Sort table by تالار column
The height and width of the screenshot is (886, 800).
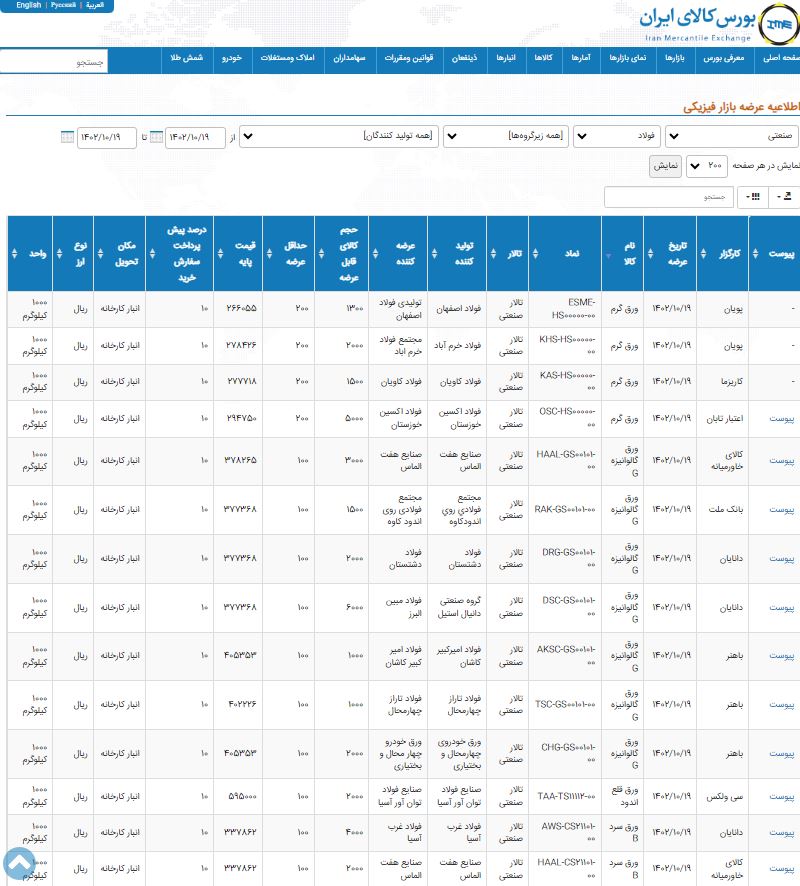[493, 254]
